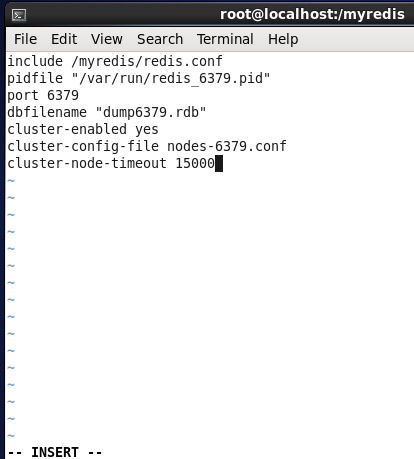Open the Edit menu

coord(64,39)
